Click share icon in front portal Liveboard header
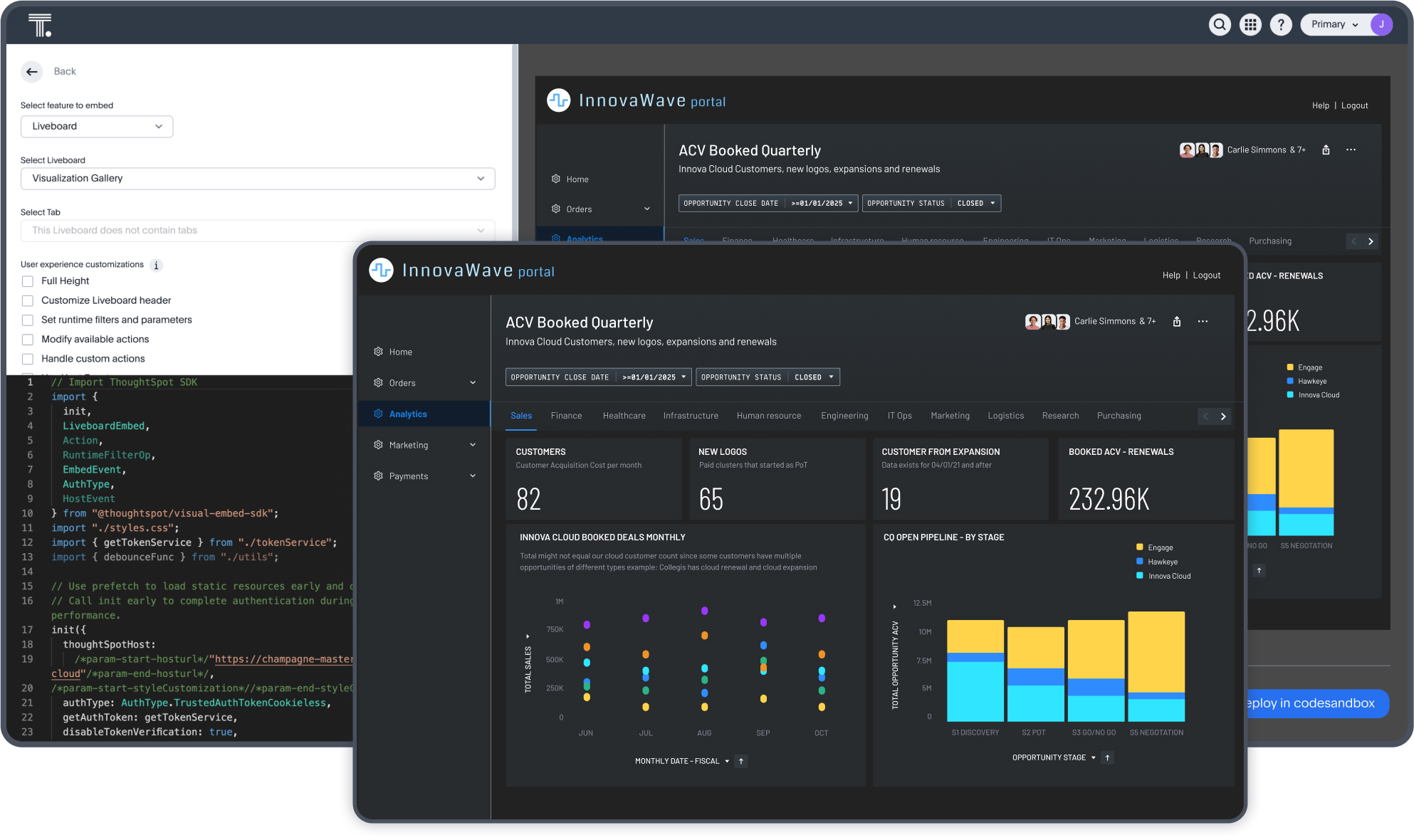Image resolution: width=1414 pixels, height=840 pixels. click(1177, 322)
